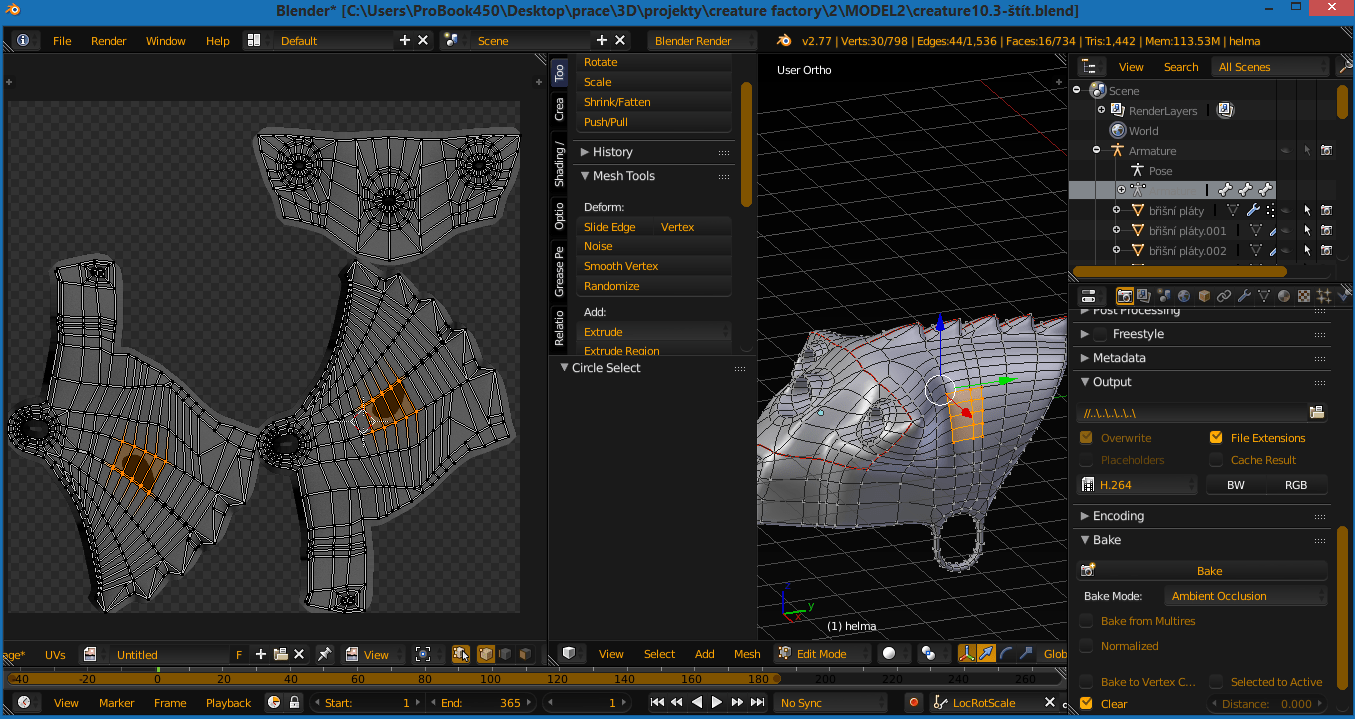The width and height of the screenshot is (1355, 719).
Task: Click the output path field in Output panel
Action: point(1190,412)
